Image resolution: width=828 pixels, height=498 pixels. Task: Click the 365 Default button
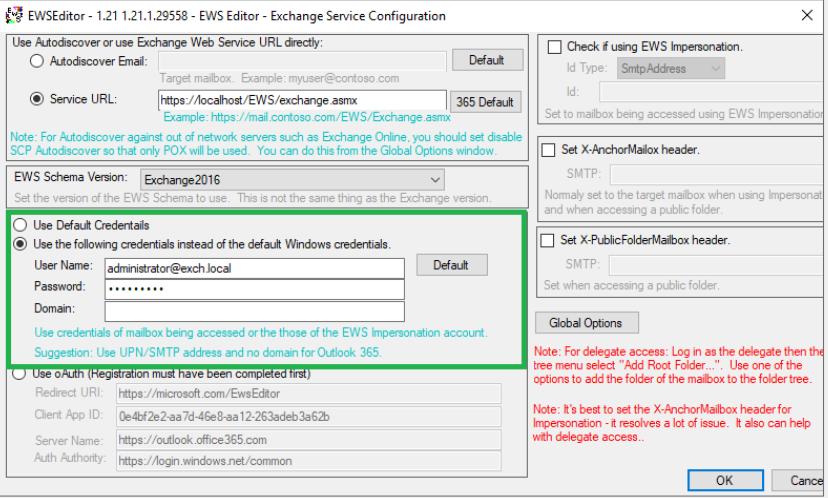pos(486,101)
